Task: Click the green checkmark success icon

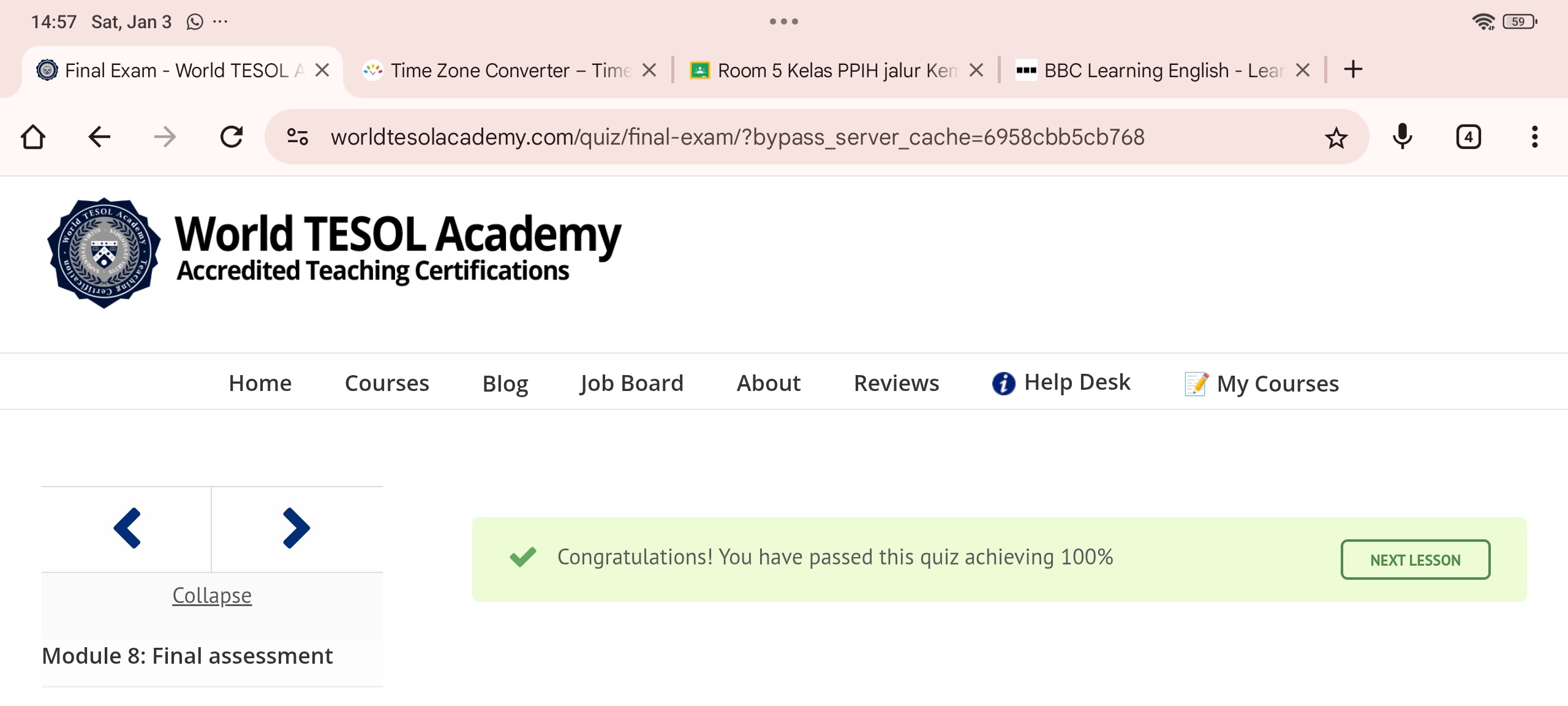Action: (x=523, y=556)
